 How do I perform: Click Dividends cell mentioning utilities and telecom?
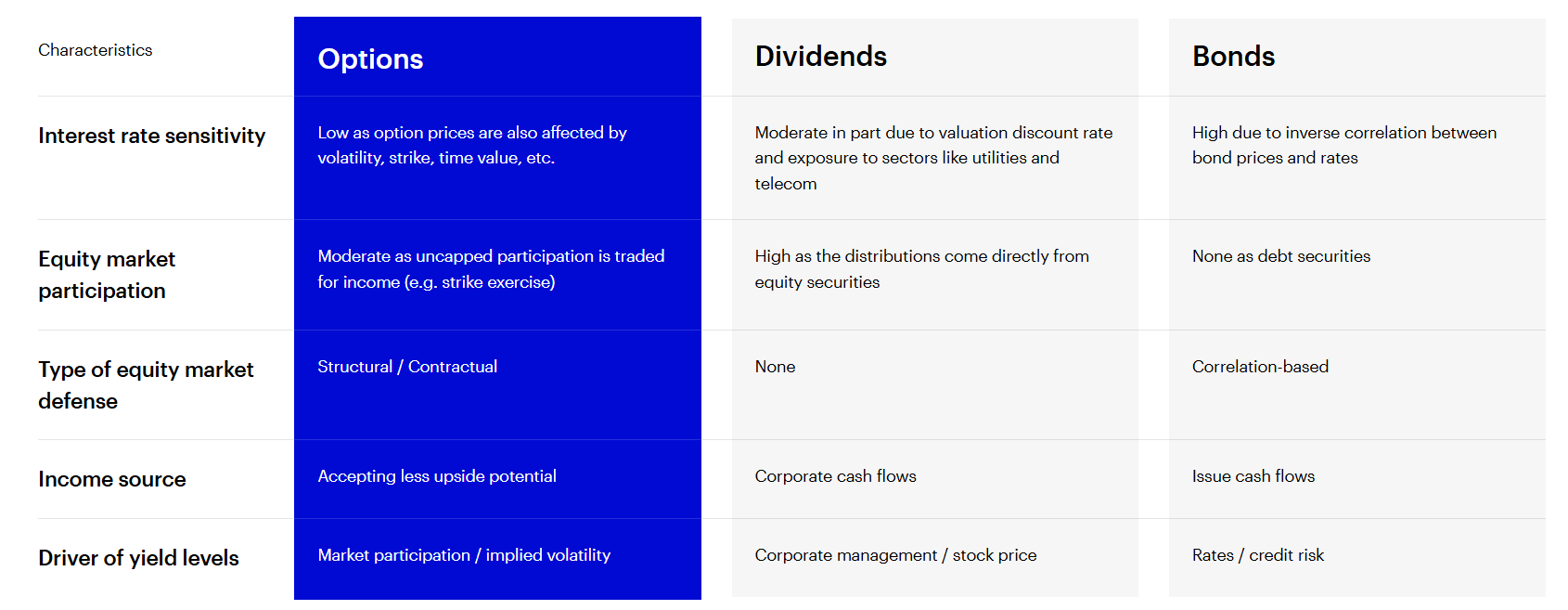(x=933, y=158)
